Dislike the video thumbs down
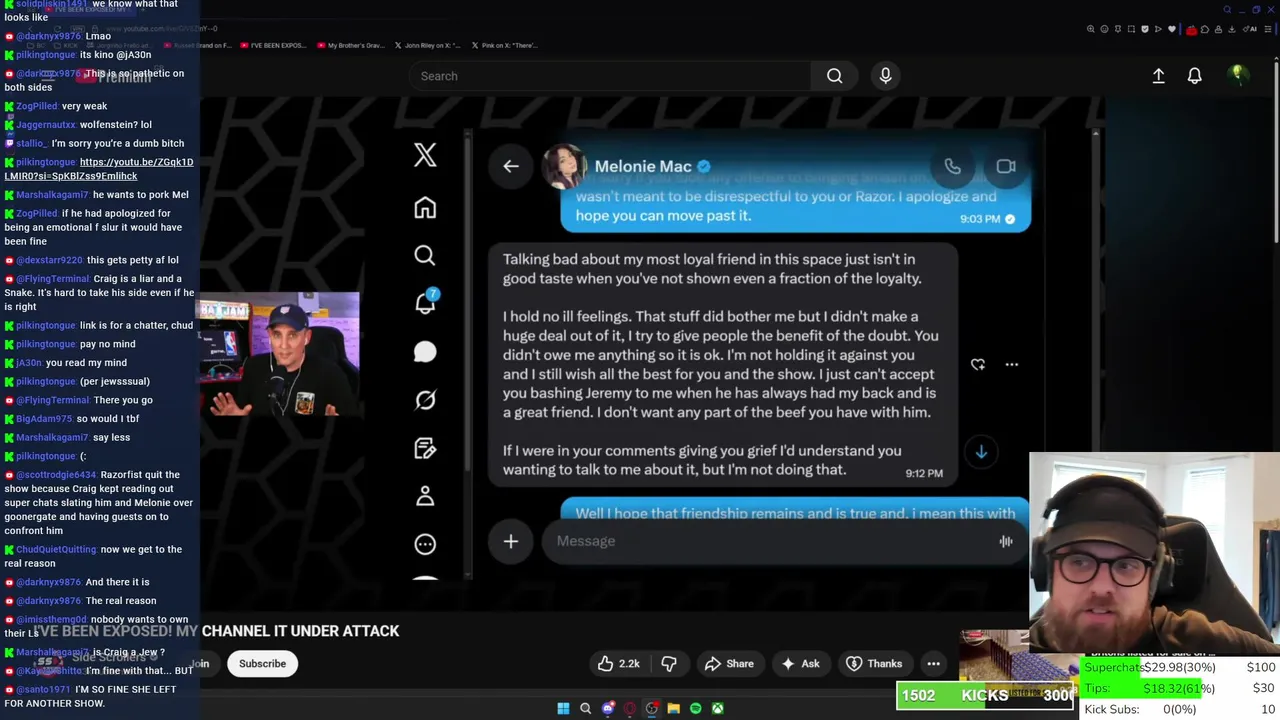This screenshot has width=1280, height=720. [x=668, y=664]
